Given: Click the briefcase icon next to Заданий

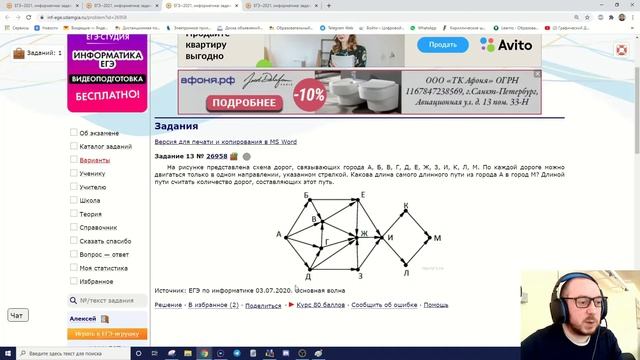Looking at the screenshot, I should click(19, 53).
